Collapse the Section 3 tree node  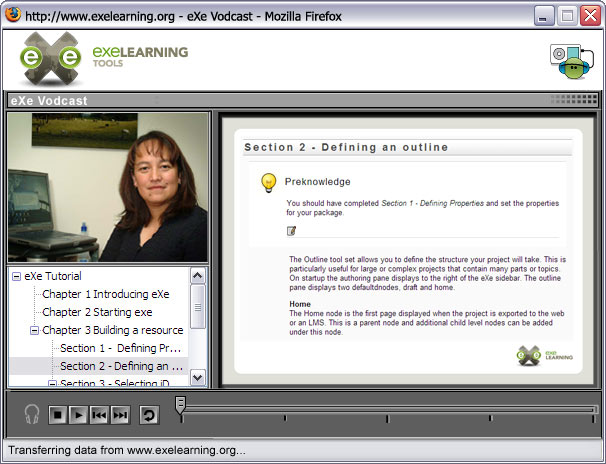pyautogui.click(x=52, y=384)
